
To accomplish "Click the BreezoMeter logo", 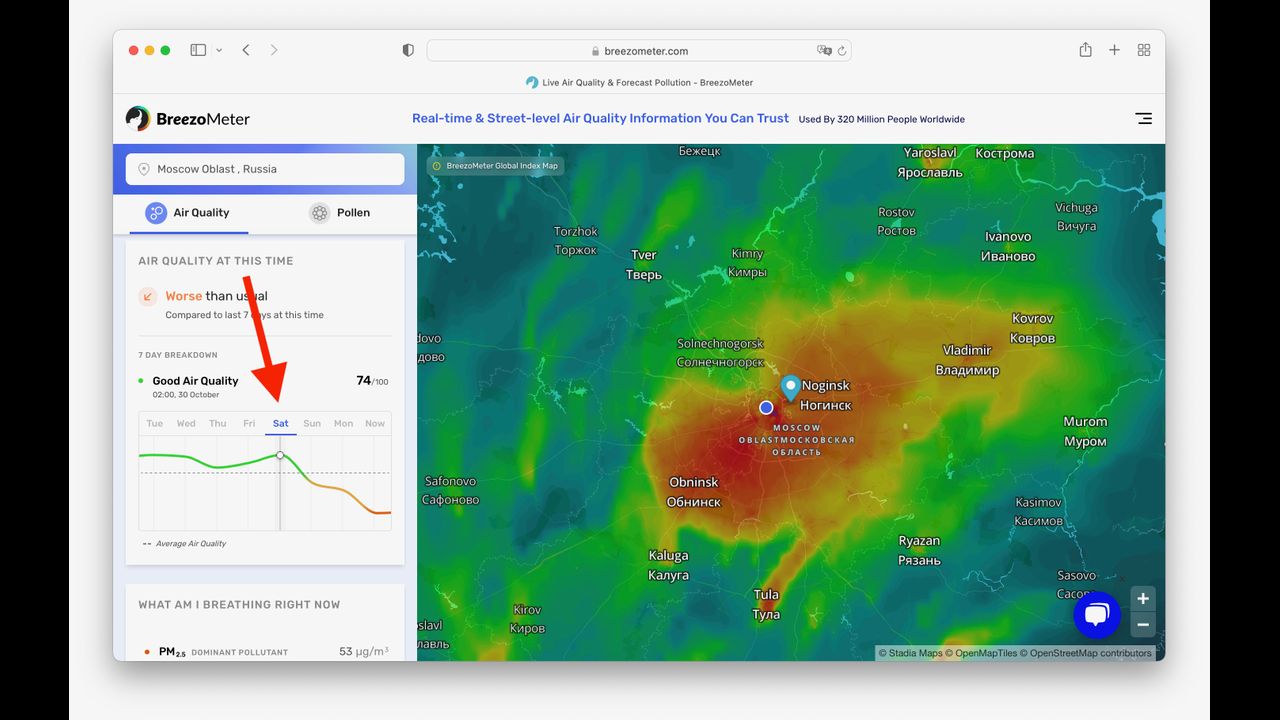I will [x=188, y=119].
